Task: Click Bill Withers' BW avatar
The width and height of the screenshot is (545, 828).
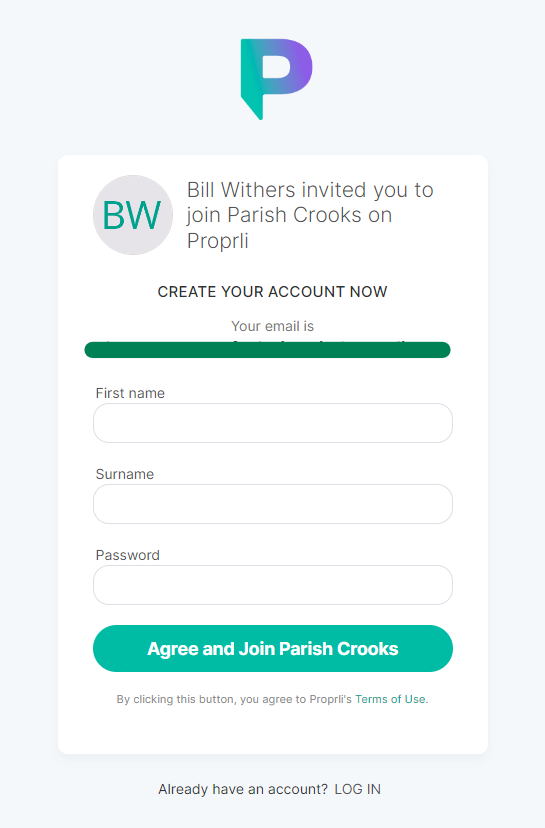Action: coord(133,215)
